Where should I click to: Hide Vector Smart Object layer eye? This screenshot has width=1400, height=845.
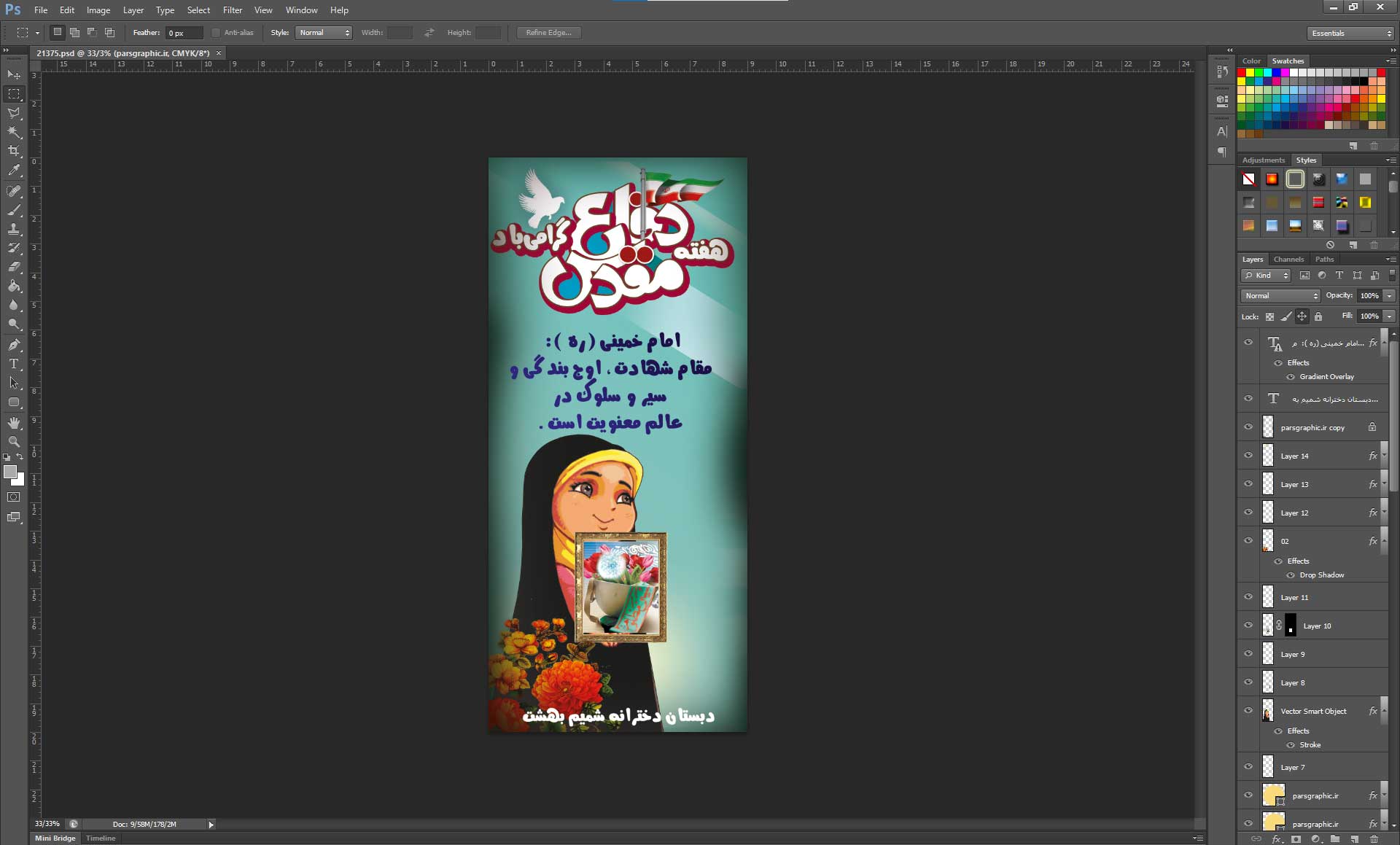(x=1248, y=711)
